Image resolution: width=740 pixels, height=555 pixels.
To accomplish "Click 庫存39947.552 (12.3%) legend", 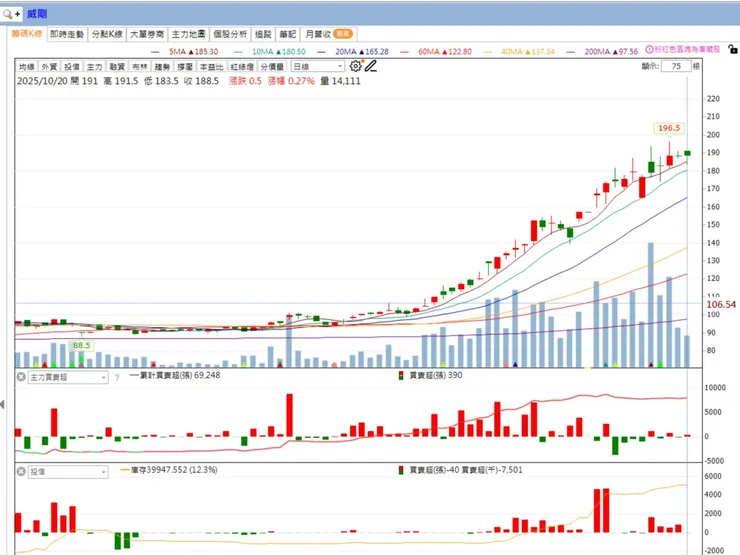I will click(x=169, y=470).
